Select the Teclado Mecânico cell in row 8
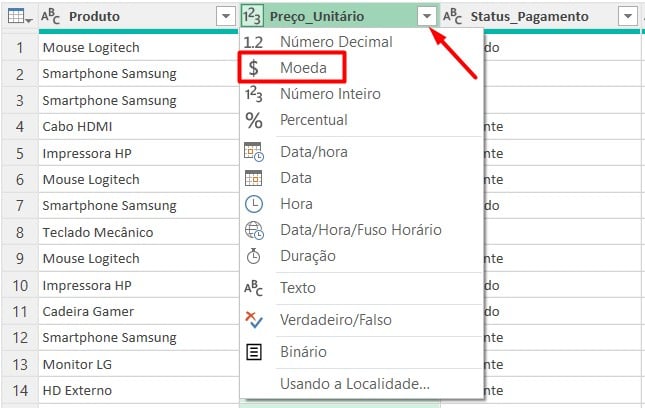Viewport: 645px width, 408px height. (98, 232)
